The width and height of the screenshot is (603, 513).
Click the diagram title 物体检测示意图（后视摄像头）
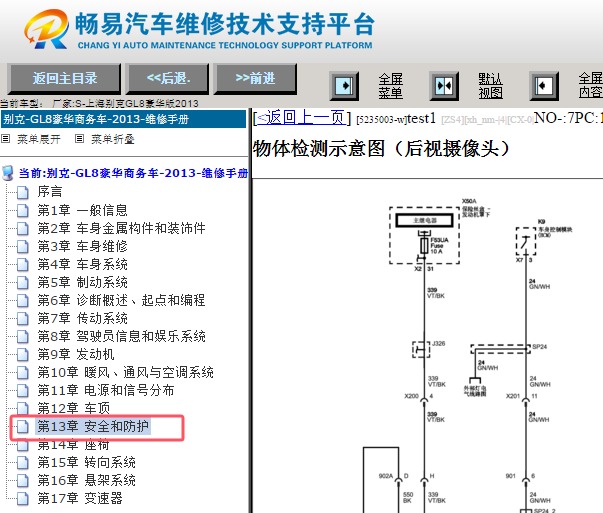[381, 148]
